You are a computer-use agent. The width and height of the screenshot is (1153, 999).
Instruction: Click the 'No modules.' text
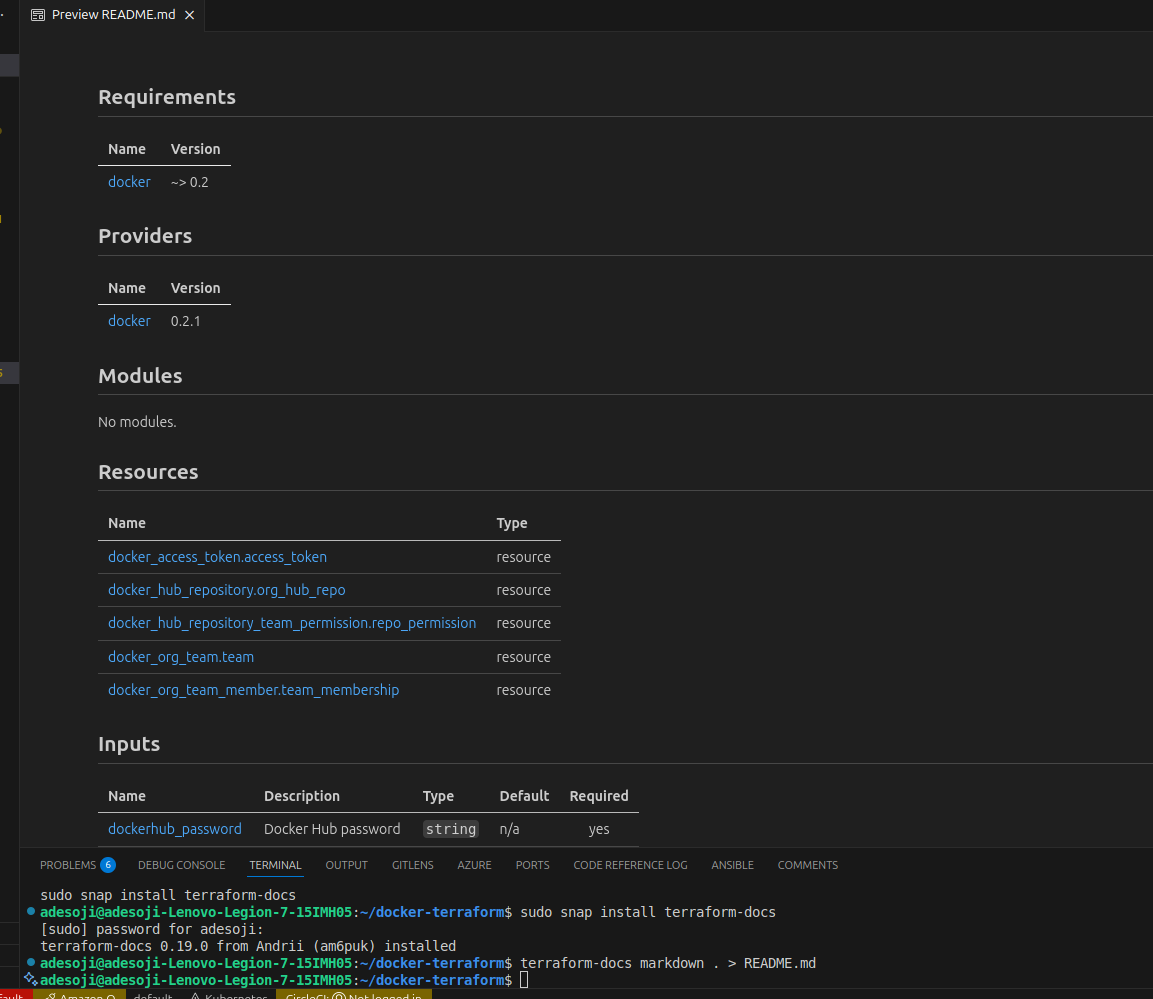click(x=137, y=422)
